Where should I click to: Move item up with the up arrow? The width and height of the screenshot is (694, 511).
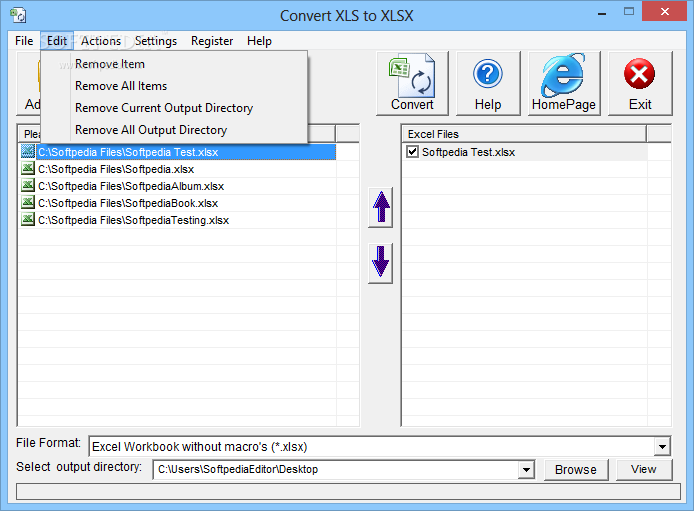click(x=381, y=207)
